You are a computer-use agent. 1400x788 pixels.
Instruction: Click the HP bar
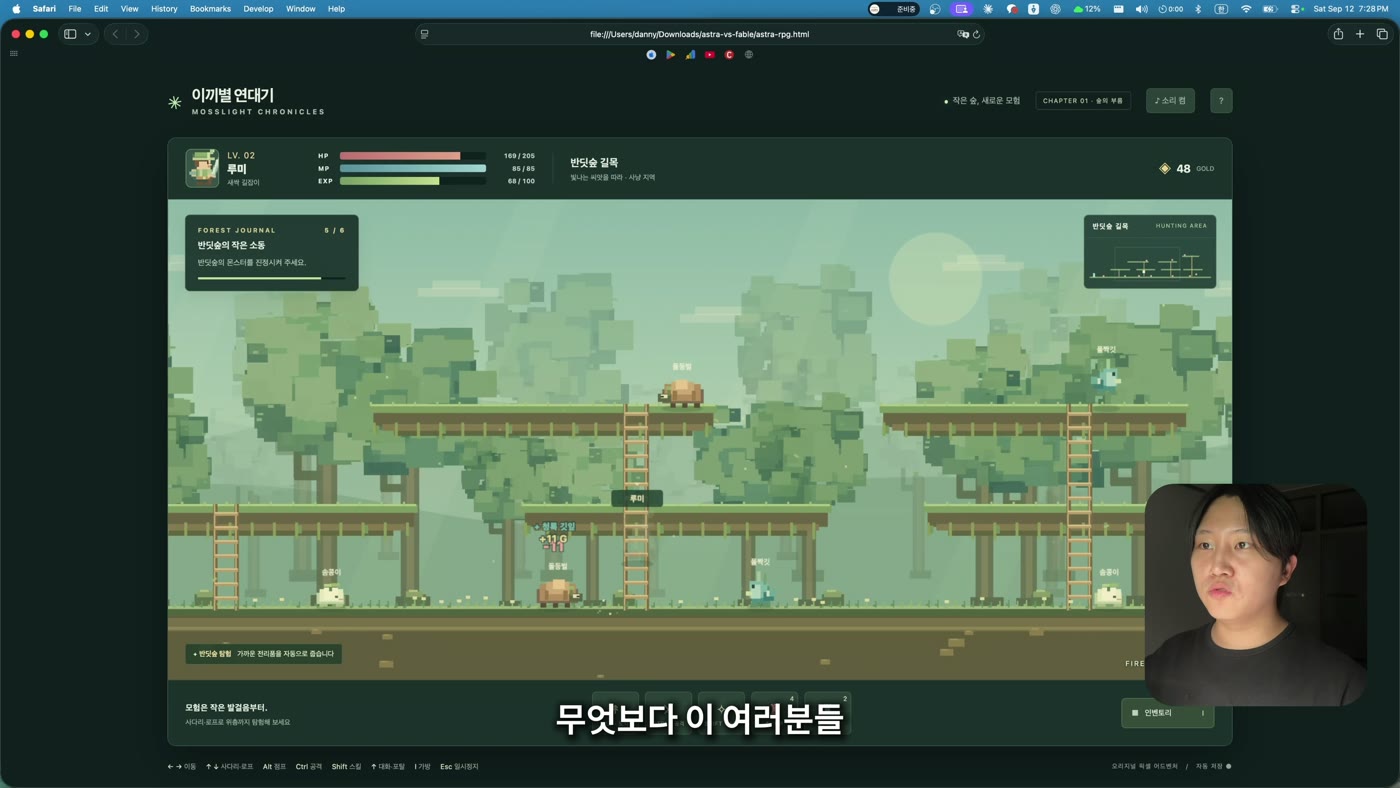413,156
